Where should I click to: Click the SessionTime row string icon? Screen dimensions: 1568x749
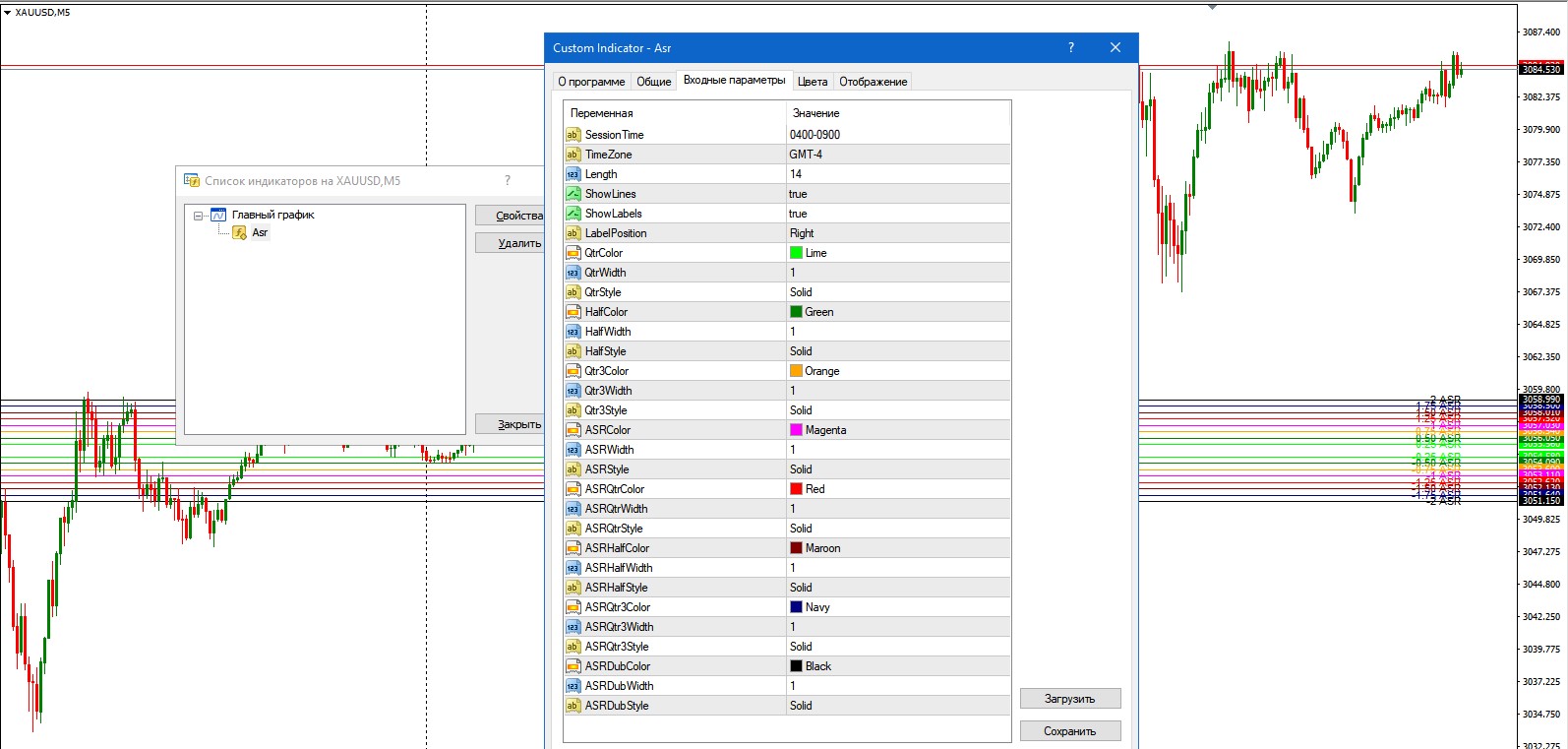pos(573,135)
